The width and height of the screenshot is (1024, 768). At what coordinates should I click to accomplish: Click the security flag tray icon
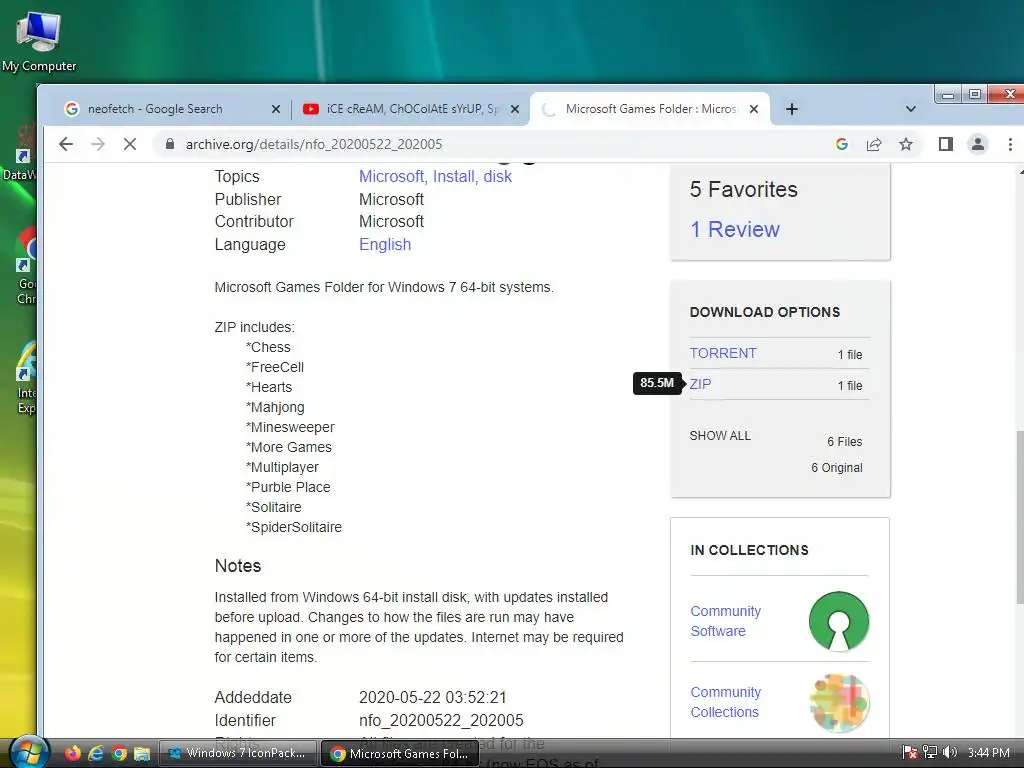[x=910, y=753]
